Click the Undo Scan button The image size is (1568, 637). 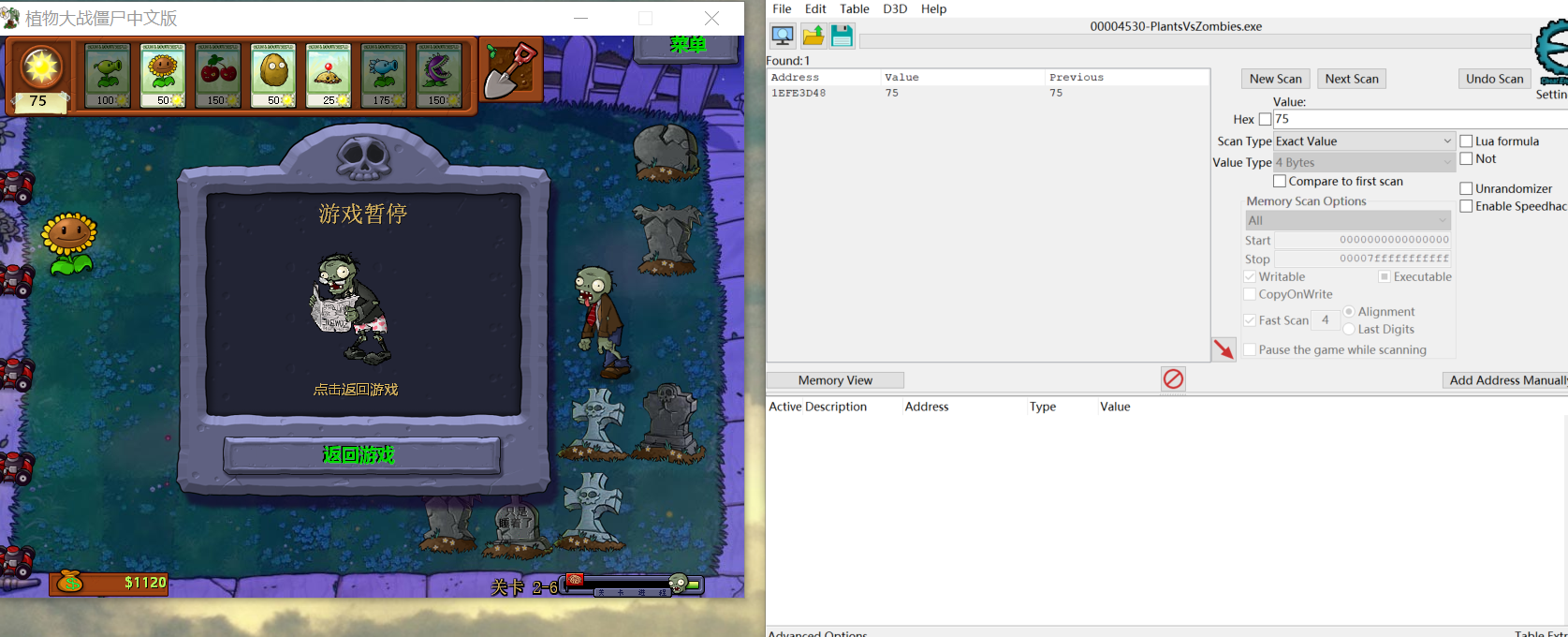coord(1494,79)
